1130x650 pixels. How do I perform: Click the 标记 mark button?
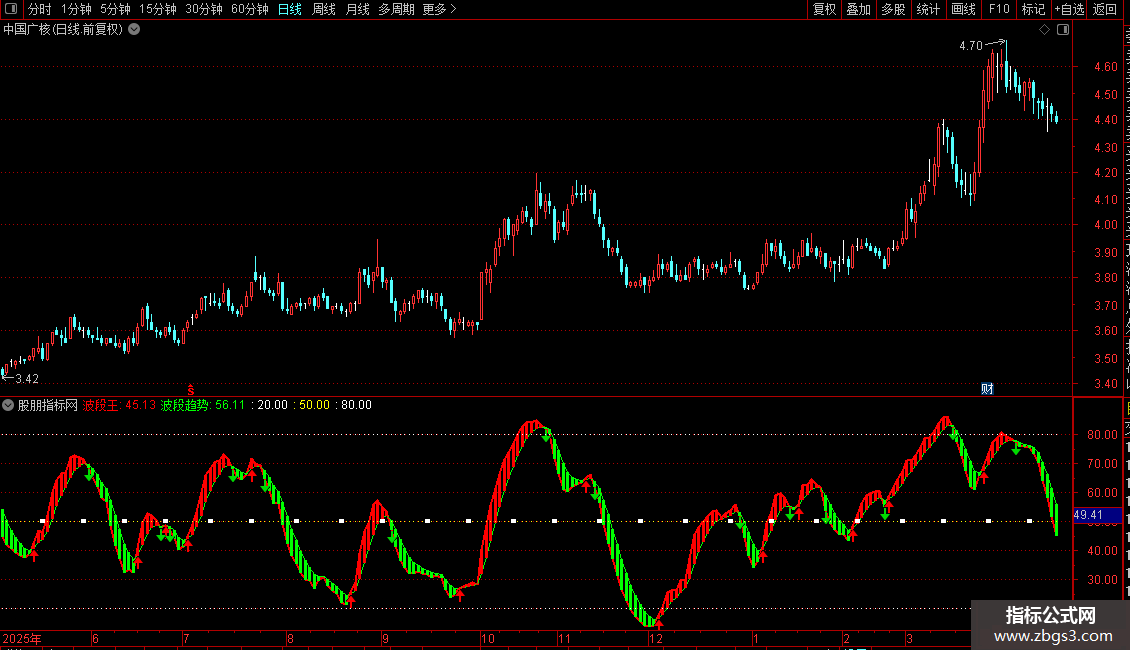pyautogui.click(x=1033, y=9)
